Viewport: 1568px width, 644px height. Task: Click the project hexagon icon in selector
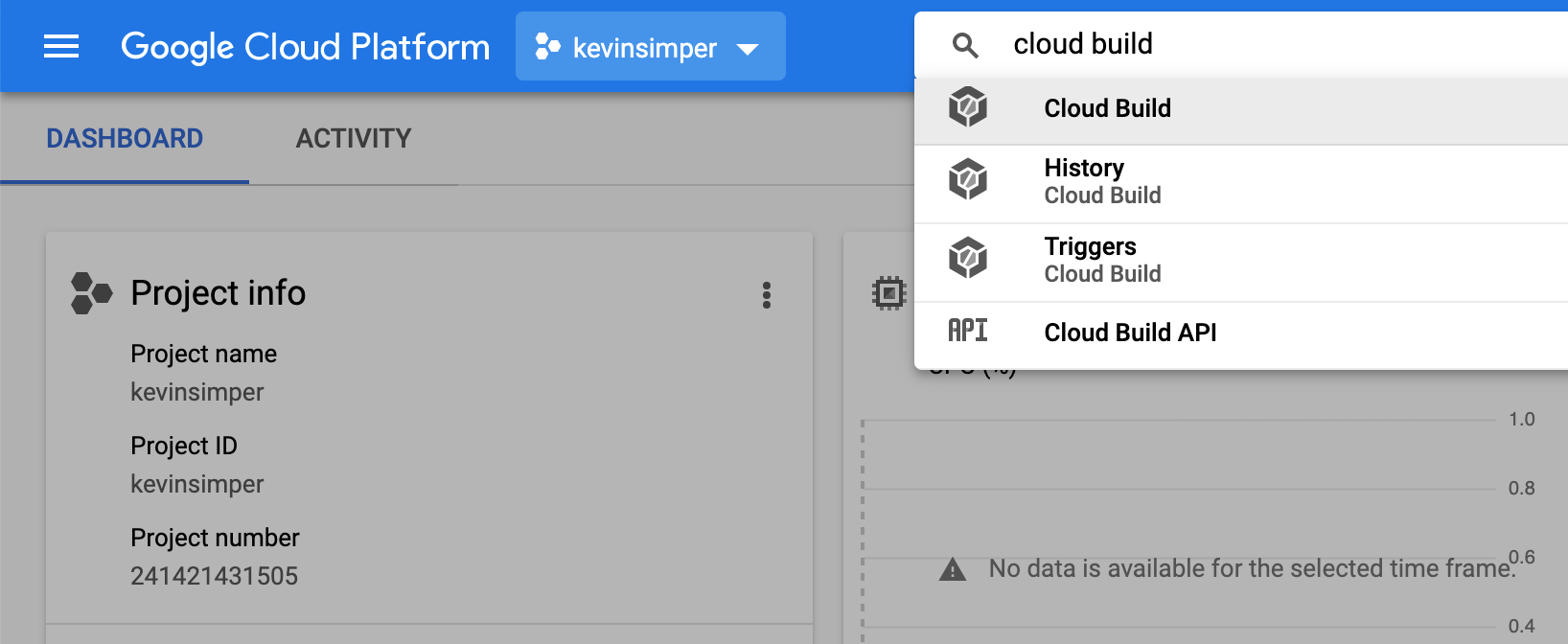point(547,46)
